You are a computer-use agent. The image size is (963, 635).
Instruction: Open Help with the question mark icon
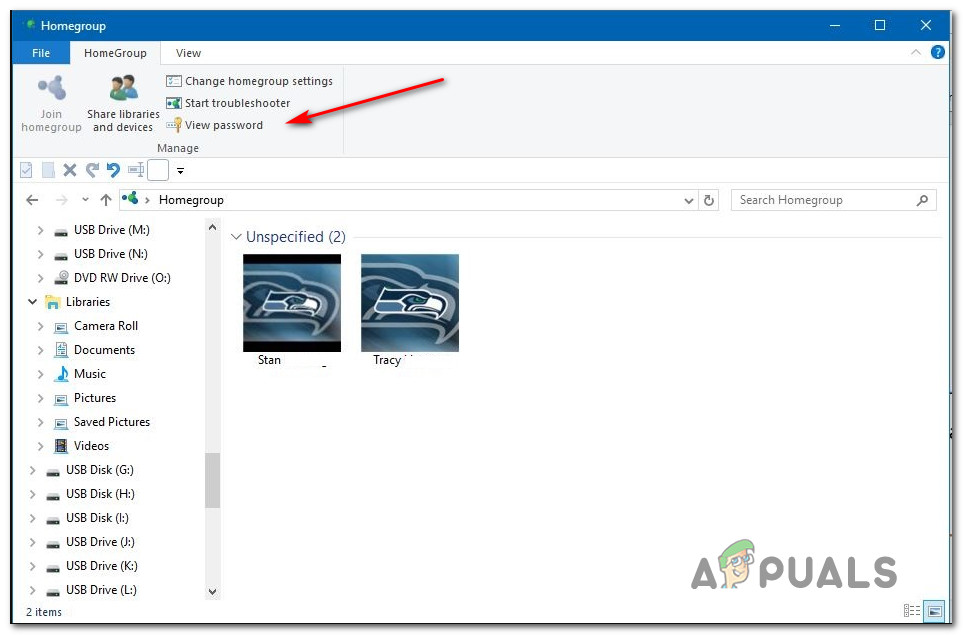click(x=938, y=52)
